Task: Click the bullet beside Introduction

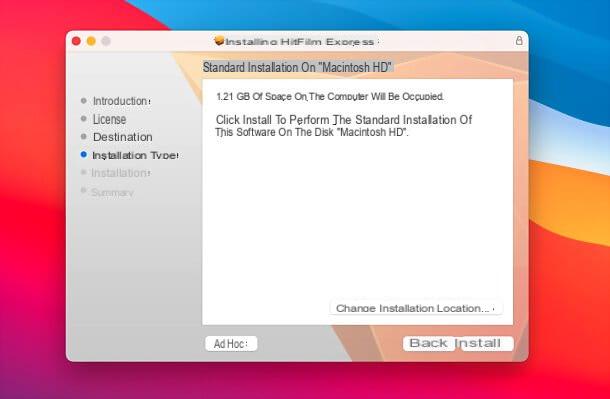Action: tap(83, 100)
